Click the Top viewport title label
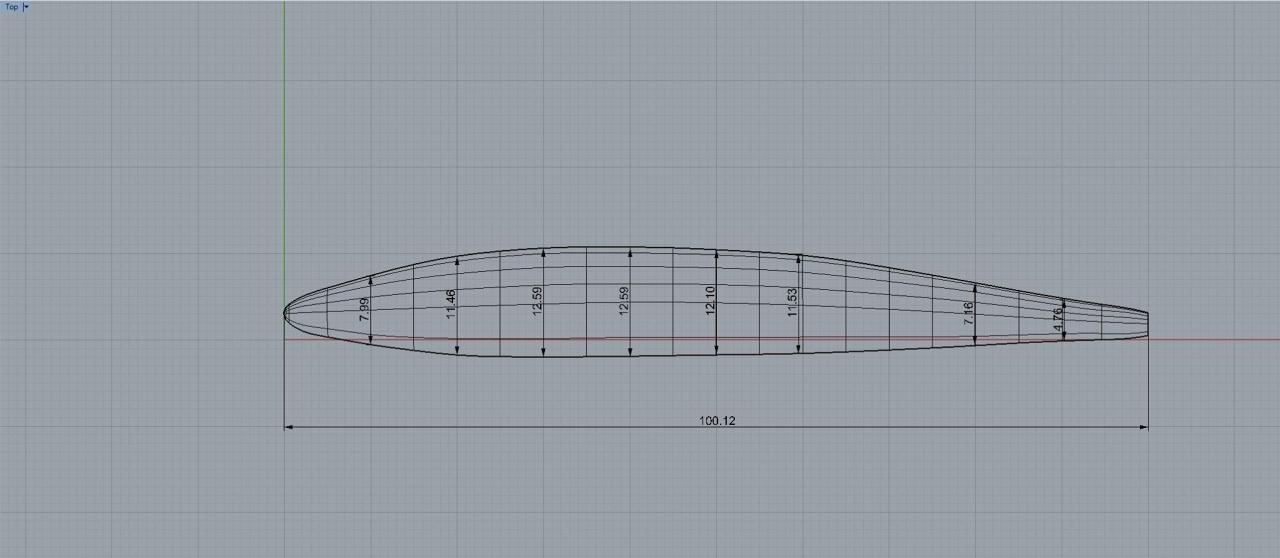The width and height of the screenshot is (1280, 558). 11,7
